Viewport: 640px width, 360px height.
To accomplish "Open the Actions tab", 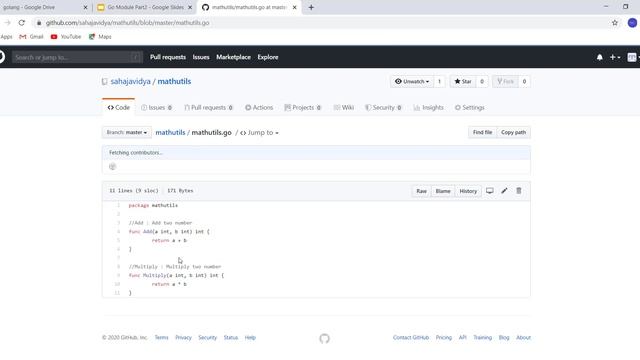I will (x=259, y=108).
